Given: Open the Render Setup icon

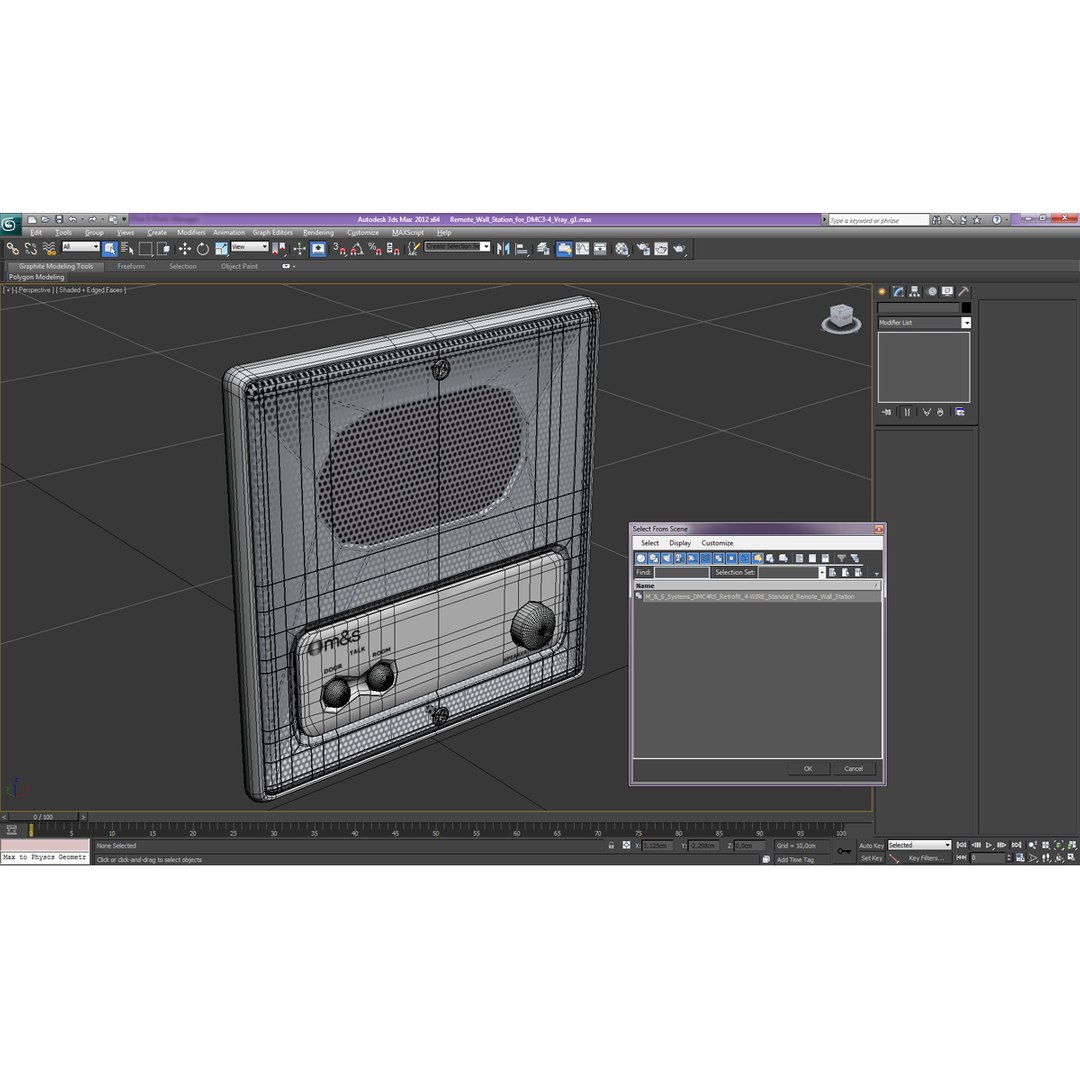Looking at the screenshot, I should pyautogui.click(x=643, y=249).
